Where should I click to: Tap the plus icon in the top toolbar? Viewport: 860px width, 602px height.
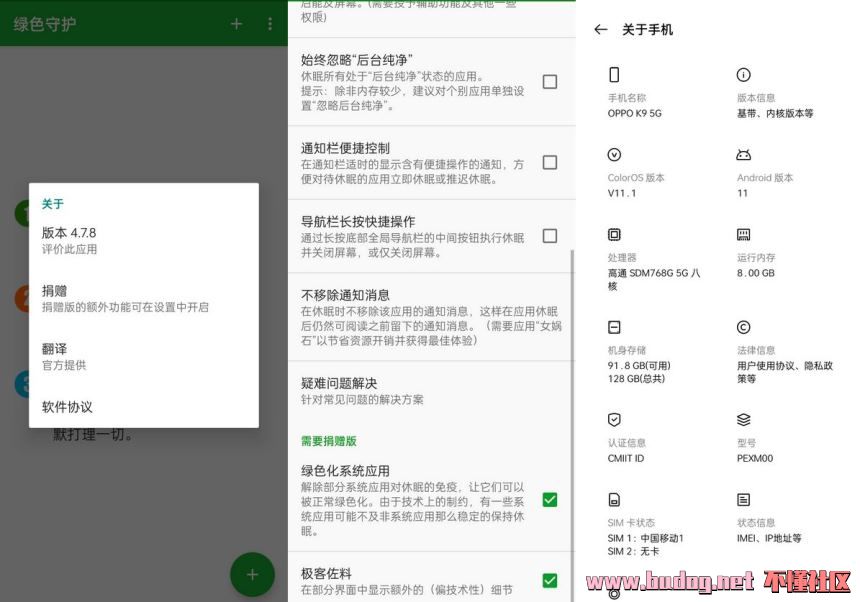click(x=236, y=24)
